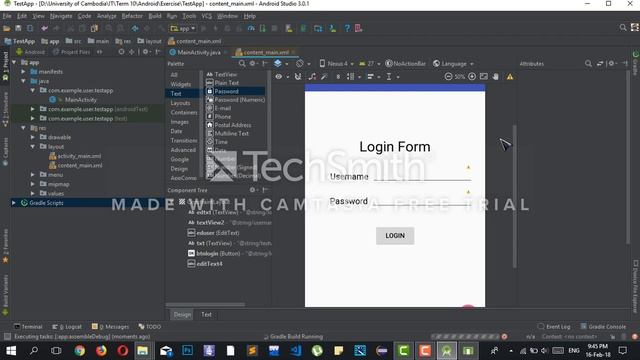Open Firefox from the Windows taskbar
640x360 pixels.
101,351
